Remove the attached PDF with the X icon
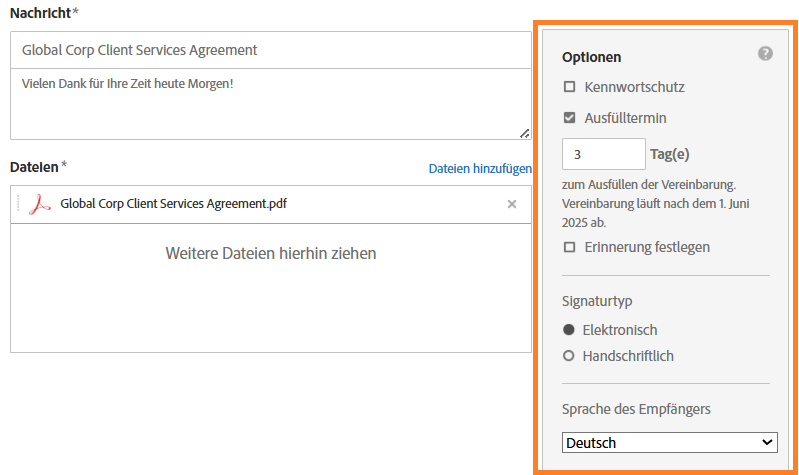The image size is (799, 475). [x=512, y=204]
